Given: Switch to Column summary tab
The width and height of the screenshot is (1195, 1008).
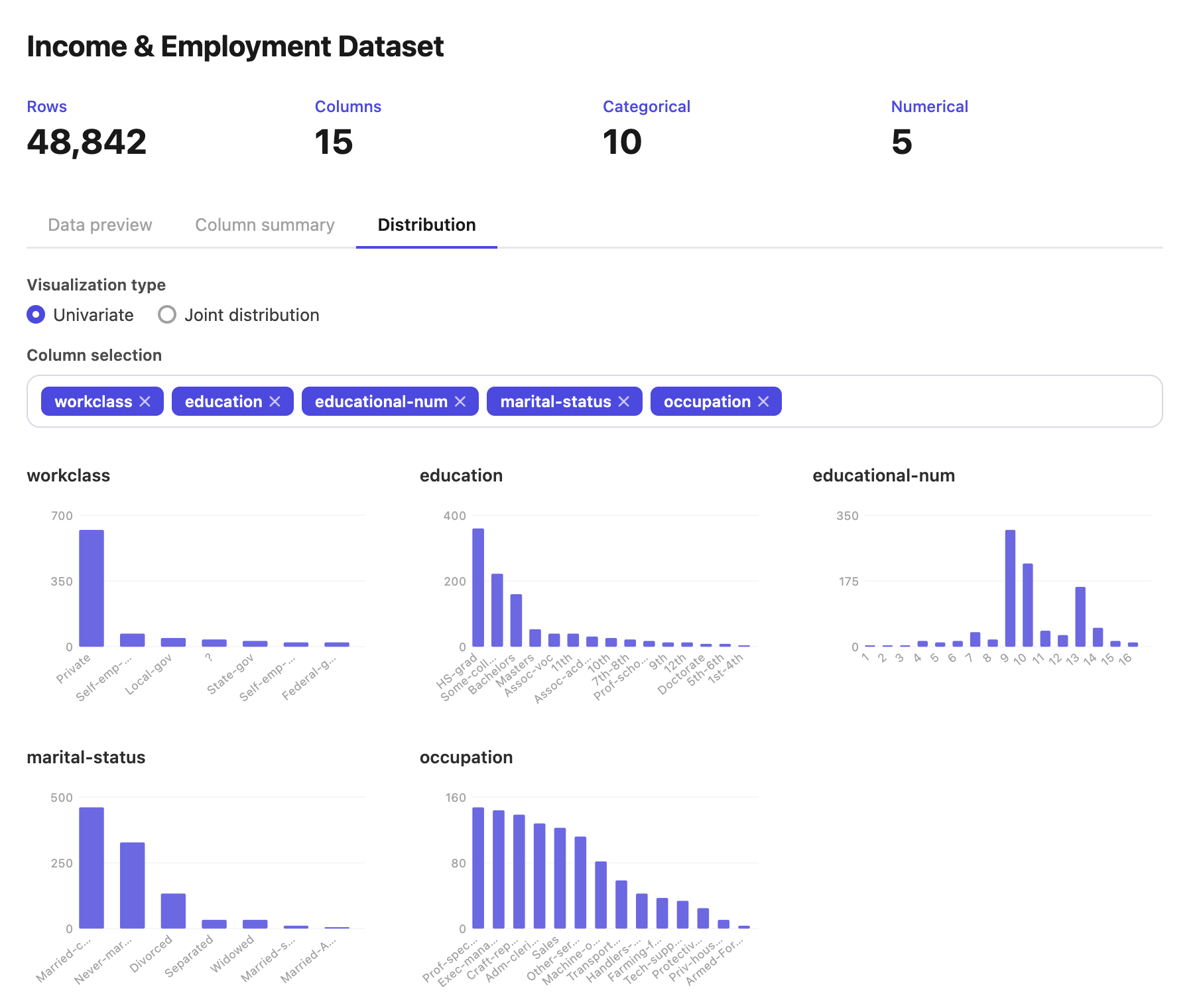Looking at the screenshot, I should point(265,225).
